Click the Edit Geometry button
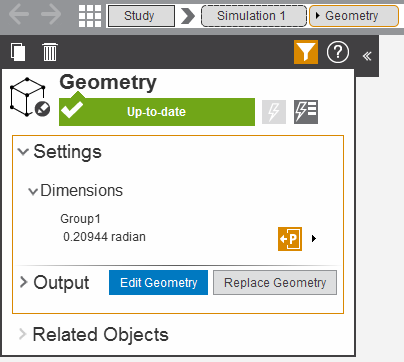The width and height of the screenshot is (404, 362). [158, 283]
